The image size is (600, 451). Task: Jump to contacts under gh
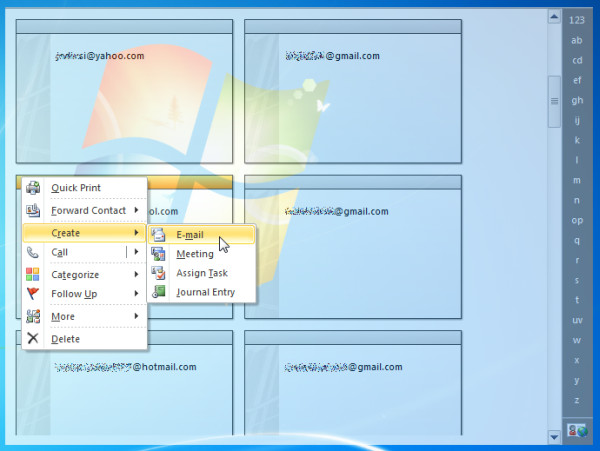pos(577,100)
